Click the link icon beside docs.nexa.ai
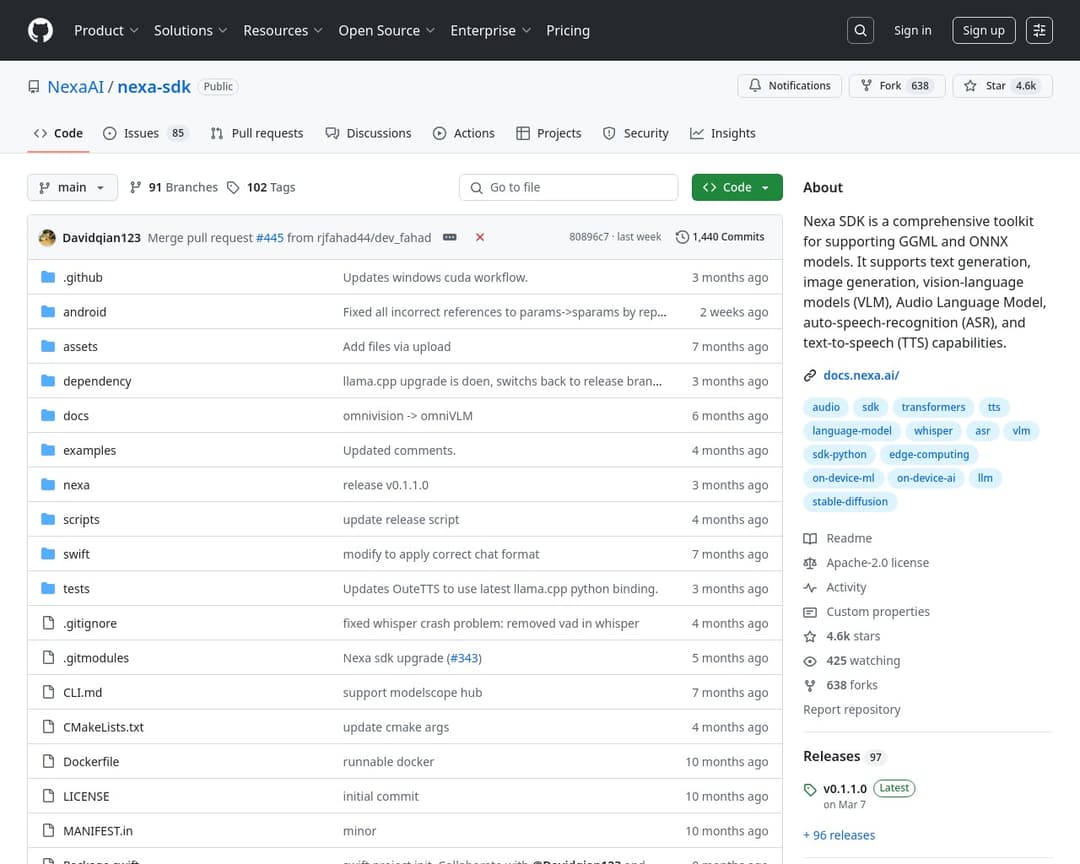This screenshot has width=1080, height=864. [x=810, y=376]
